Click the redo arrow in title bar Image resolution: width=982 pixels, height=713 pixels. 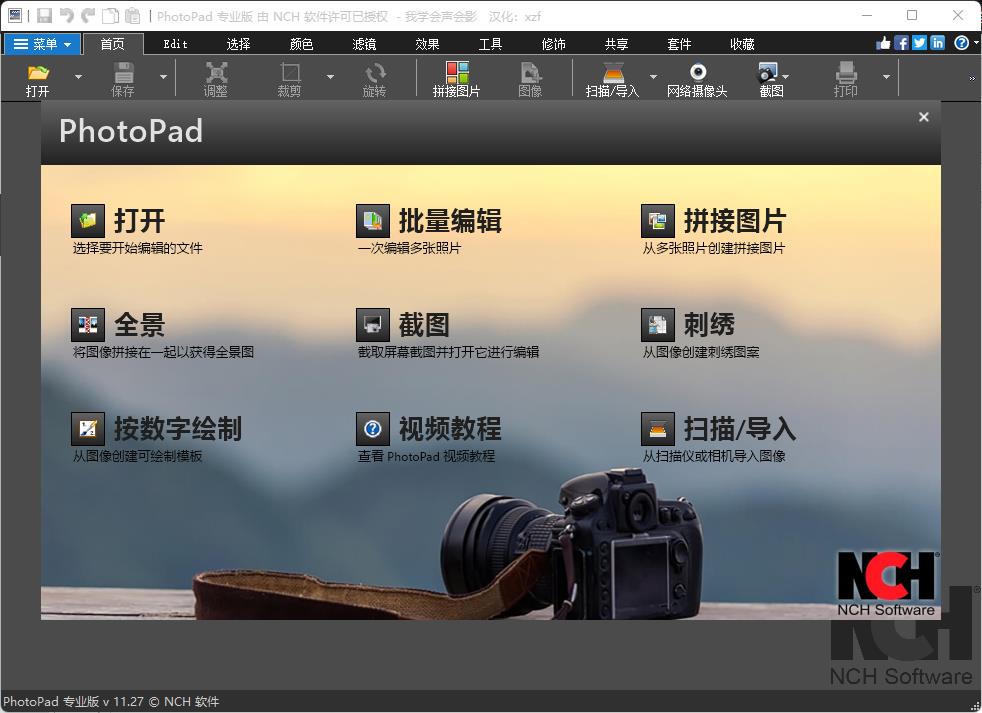[x=88, y=16]
